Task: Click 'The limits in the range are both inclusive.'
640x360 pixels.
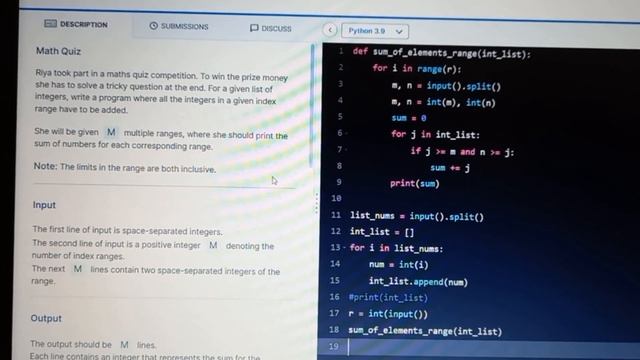Action: (138, 168)
